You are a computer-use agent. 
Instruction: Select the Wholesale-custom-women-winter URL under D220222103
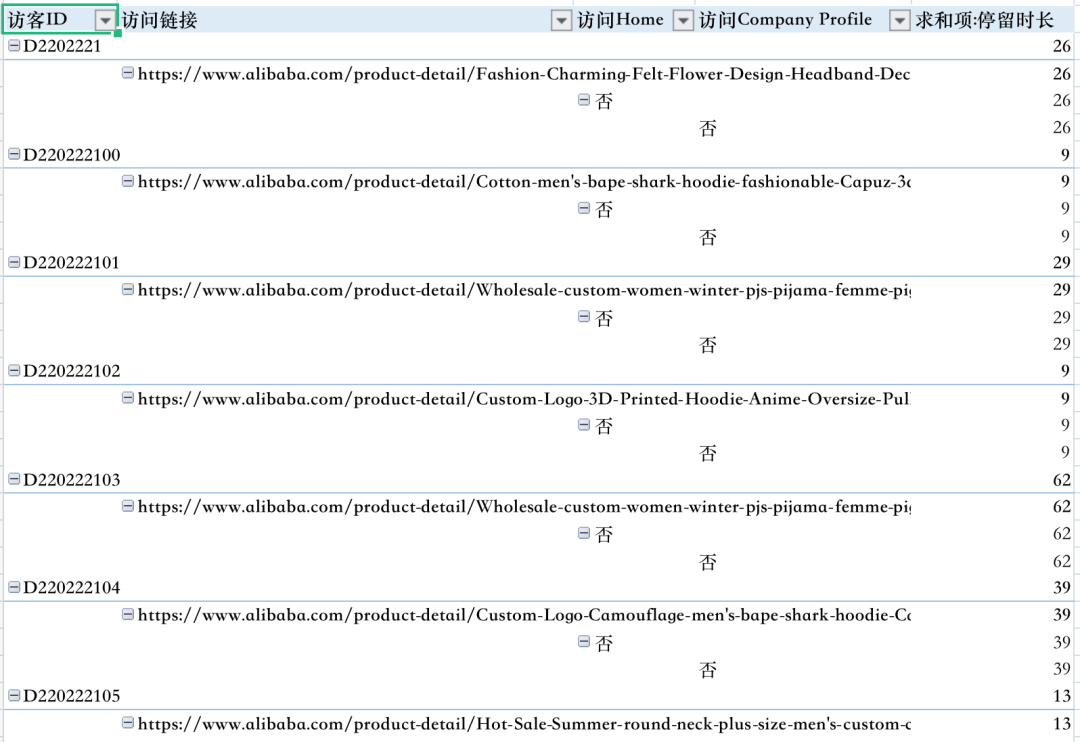click(523, 506)
